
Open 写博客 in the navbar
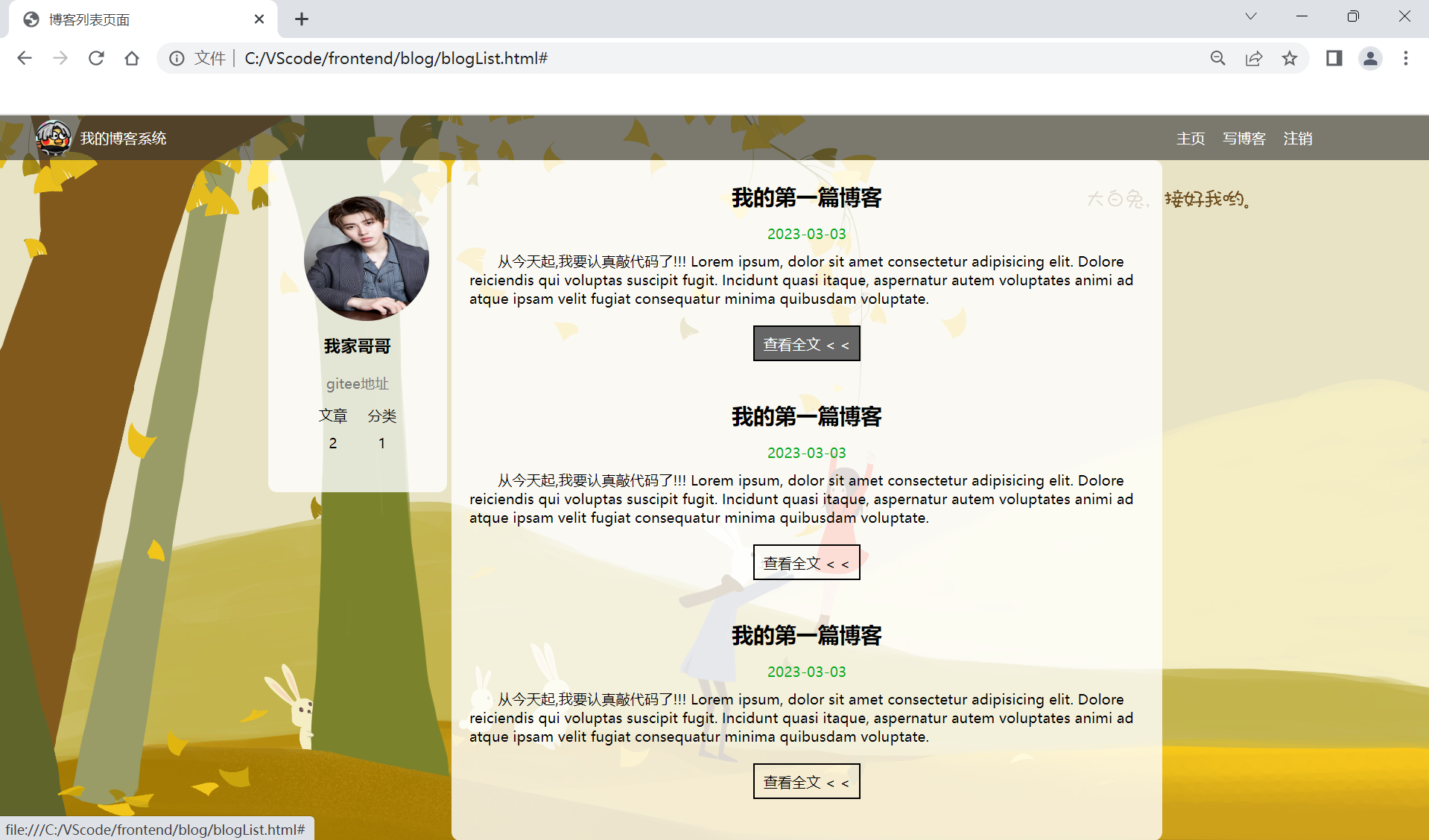click(1244, 139)
